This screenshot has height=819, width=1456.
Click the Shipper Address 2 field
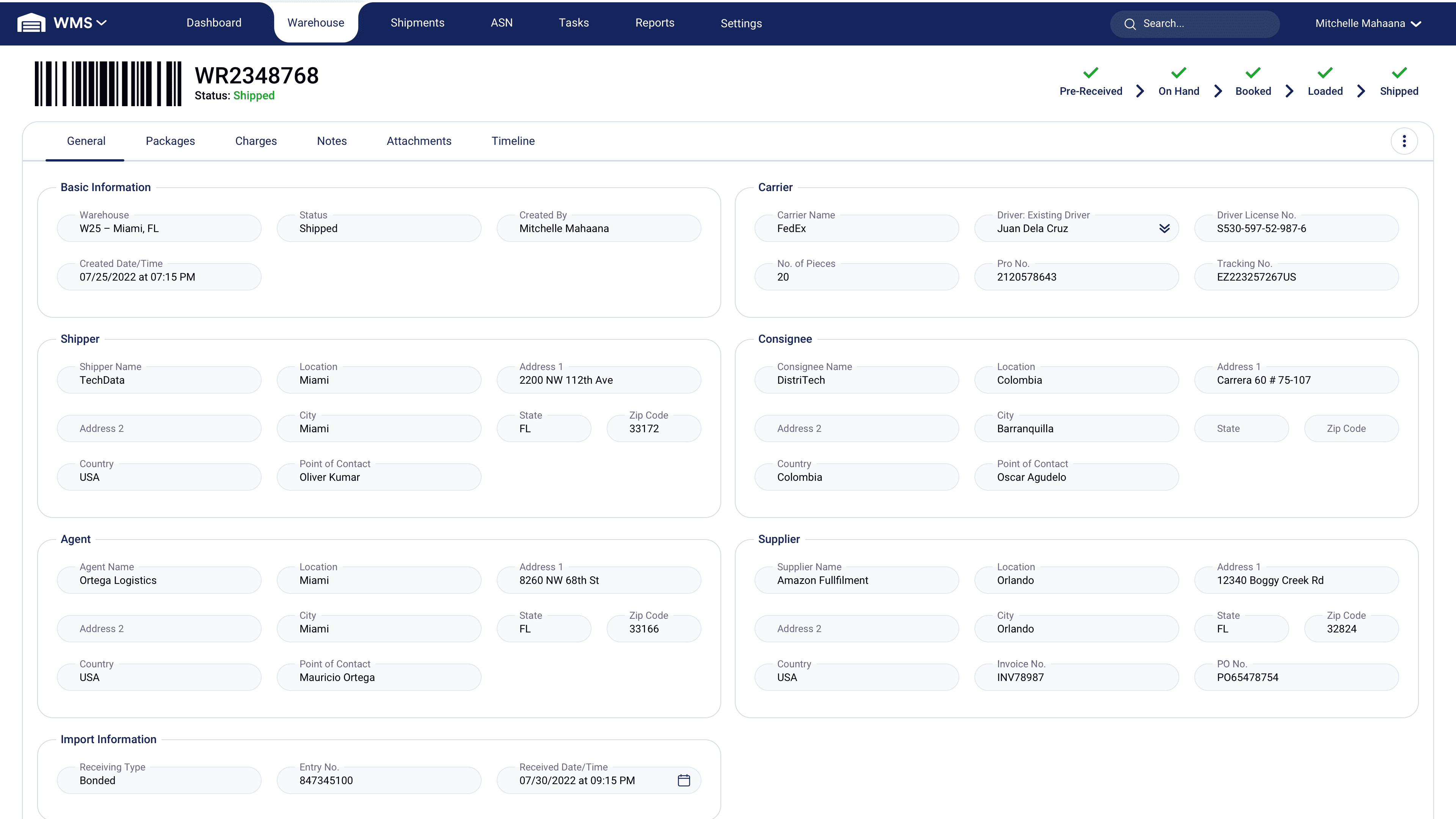[x=159, y=429]
